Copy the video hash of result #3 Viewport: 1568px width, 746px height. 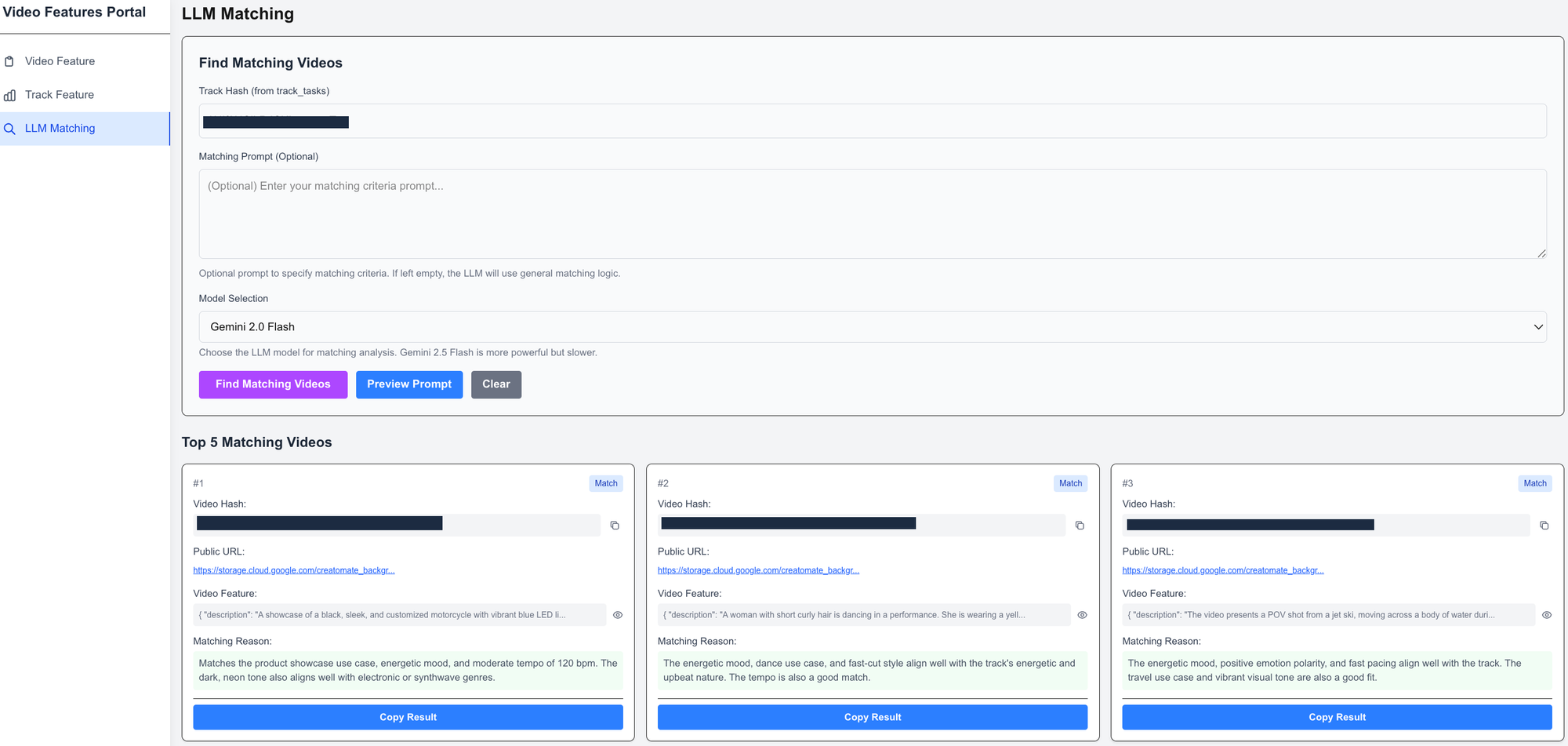click(1544, 526)
